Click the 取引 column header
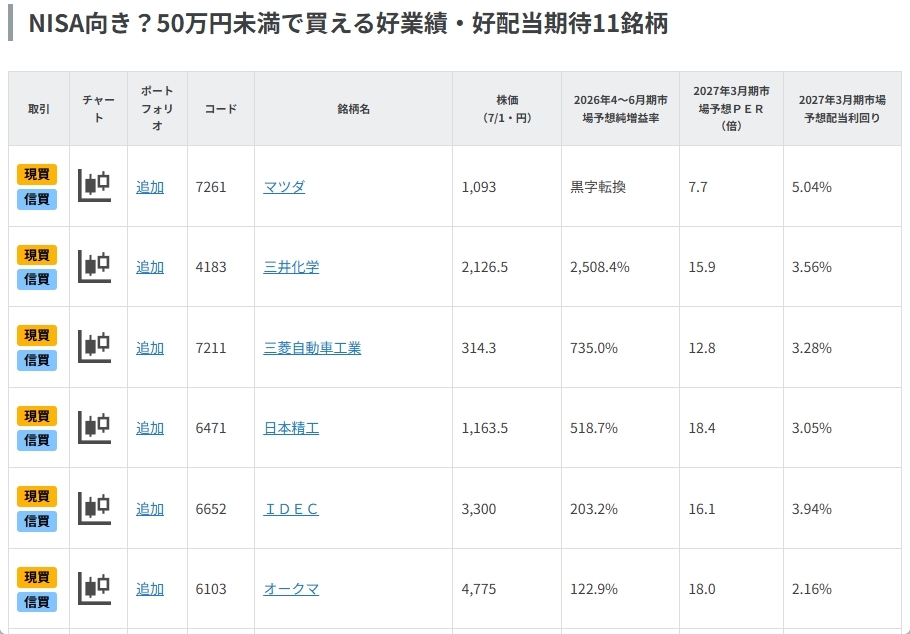Screen dimensions: 910x634 tap(39, 109)
